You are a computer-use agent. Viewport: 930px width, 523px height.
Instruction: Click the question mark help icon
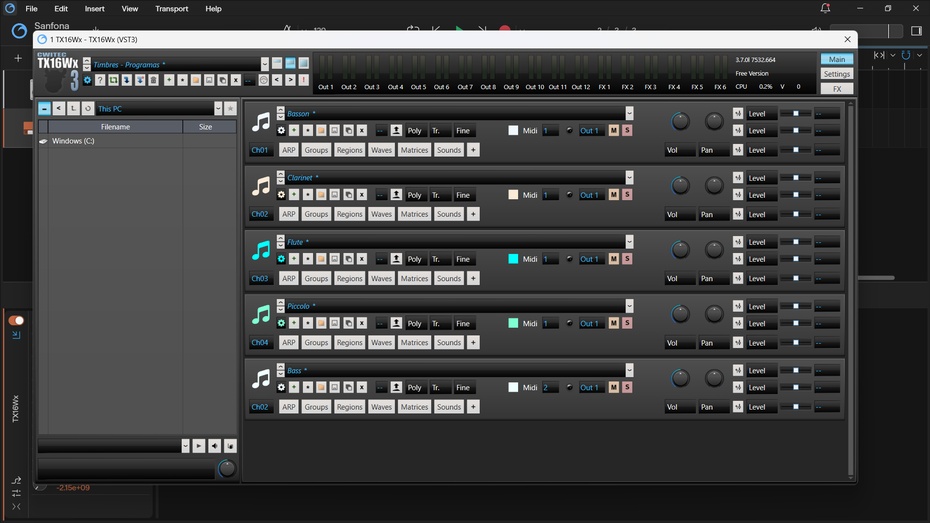click(x=100, y=80)
